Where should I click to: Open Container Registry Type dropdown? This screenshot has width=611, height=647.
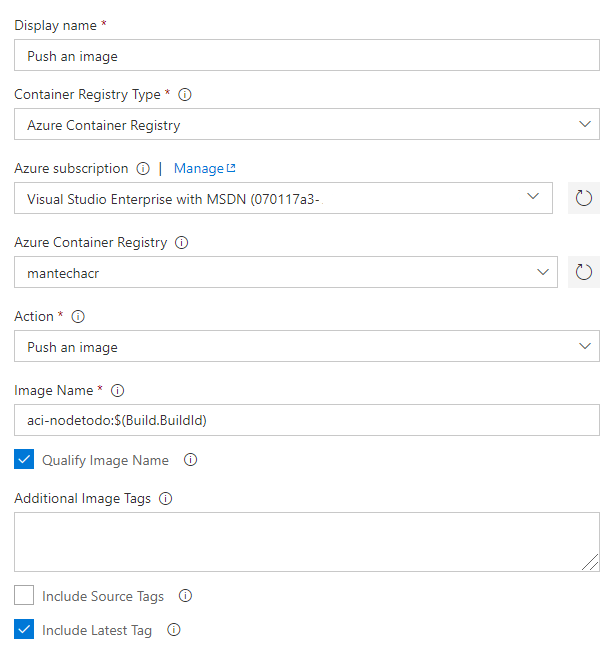[x=307, y=124]
